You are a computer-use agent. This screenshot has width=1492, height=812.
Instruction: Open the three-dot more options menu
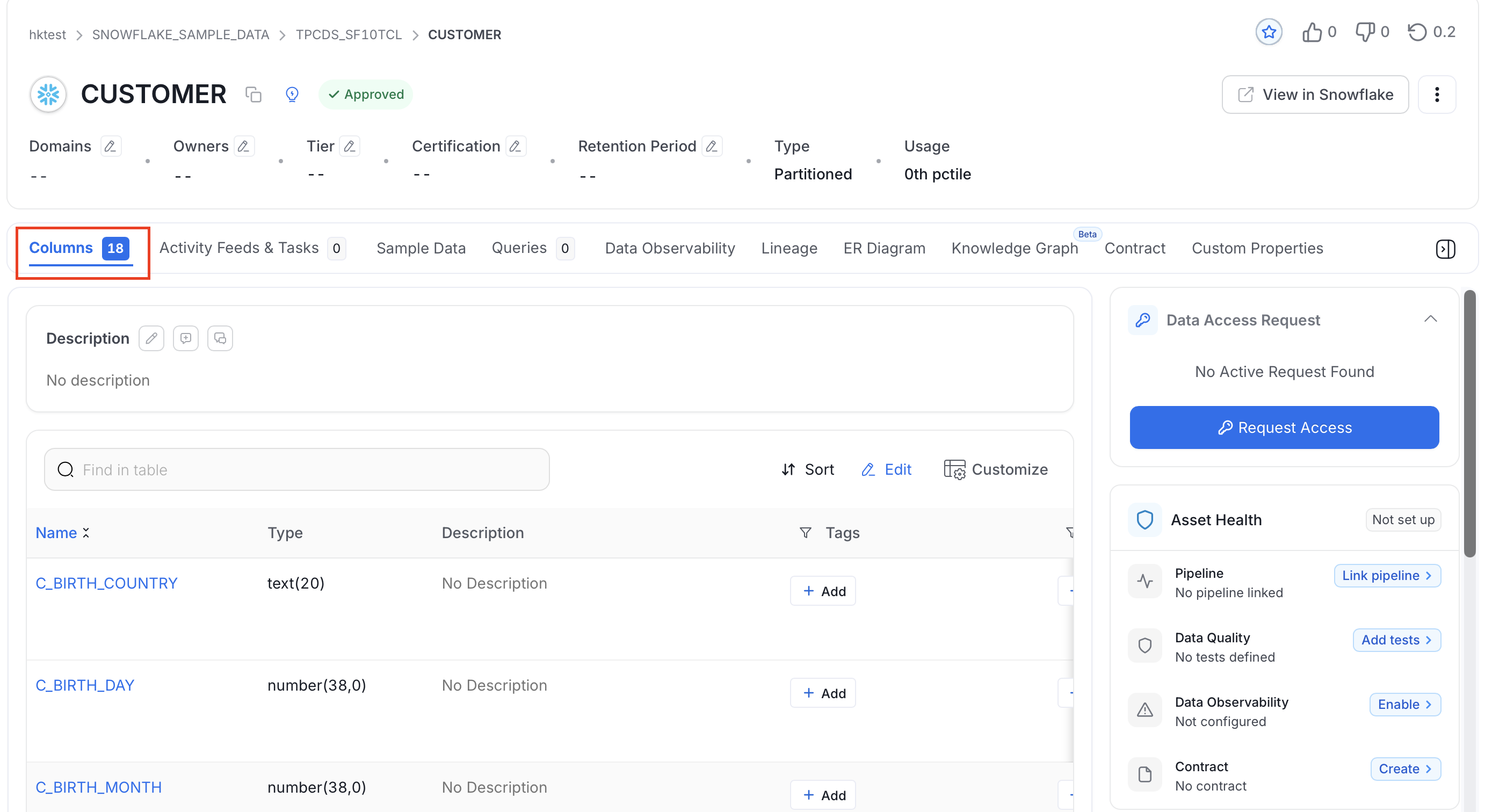coord(1436,95)
